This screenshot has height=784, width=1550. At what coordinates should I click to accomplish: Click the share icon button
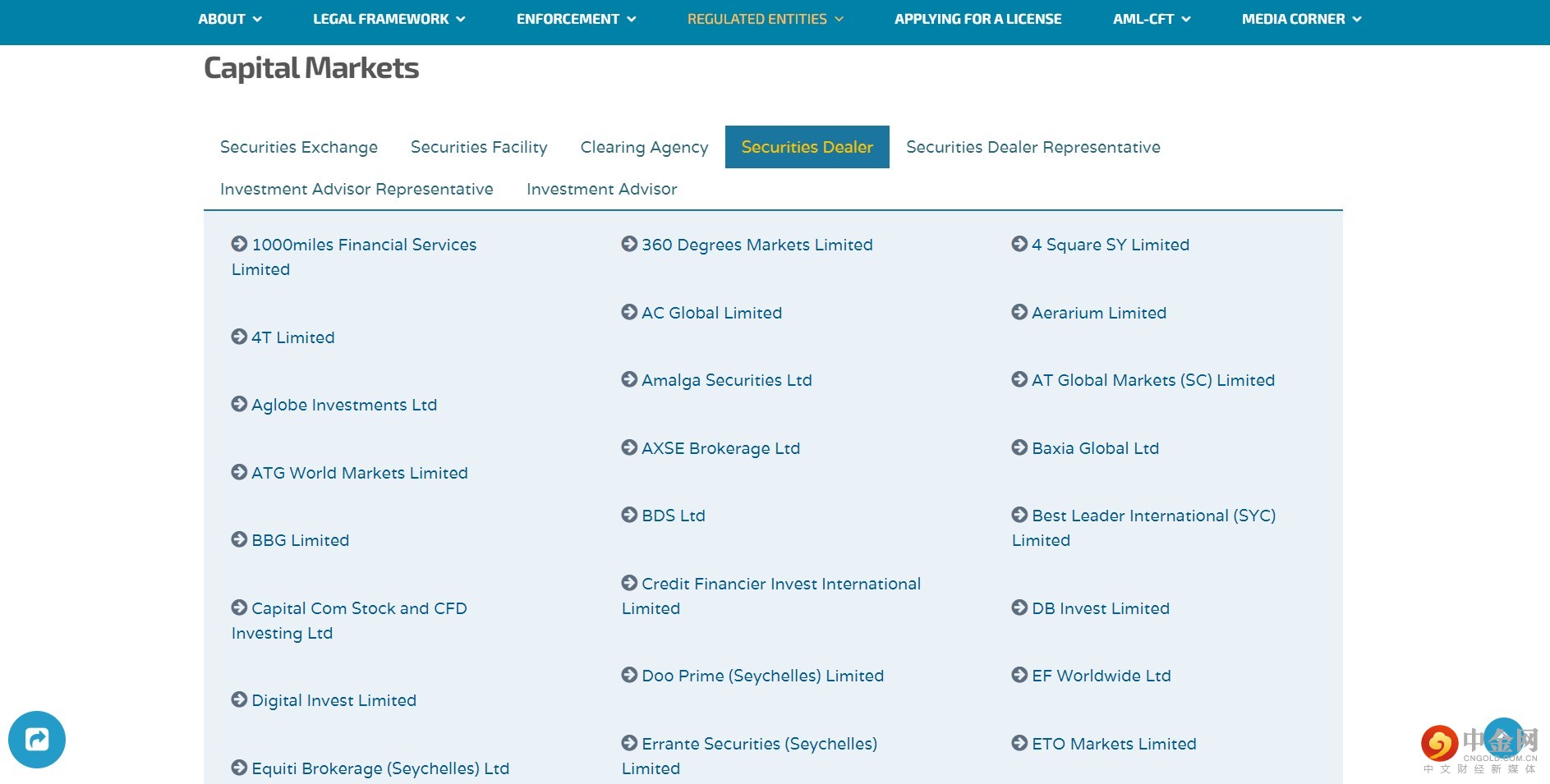(37, 740)
